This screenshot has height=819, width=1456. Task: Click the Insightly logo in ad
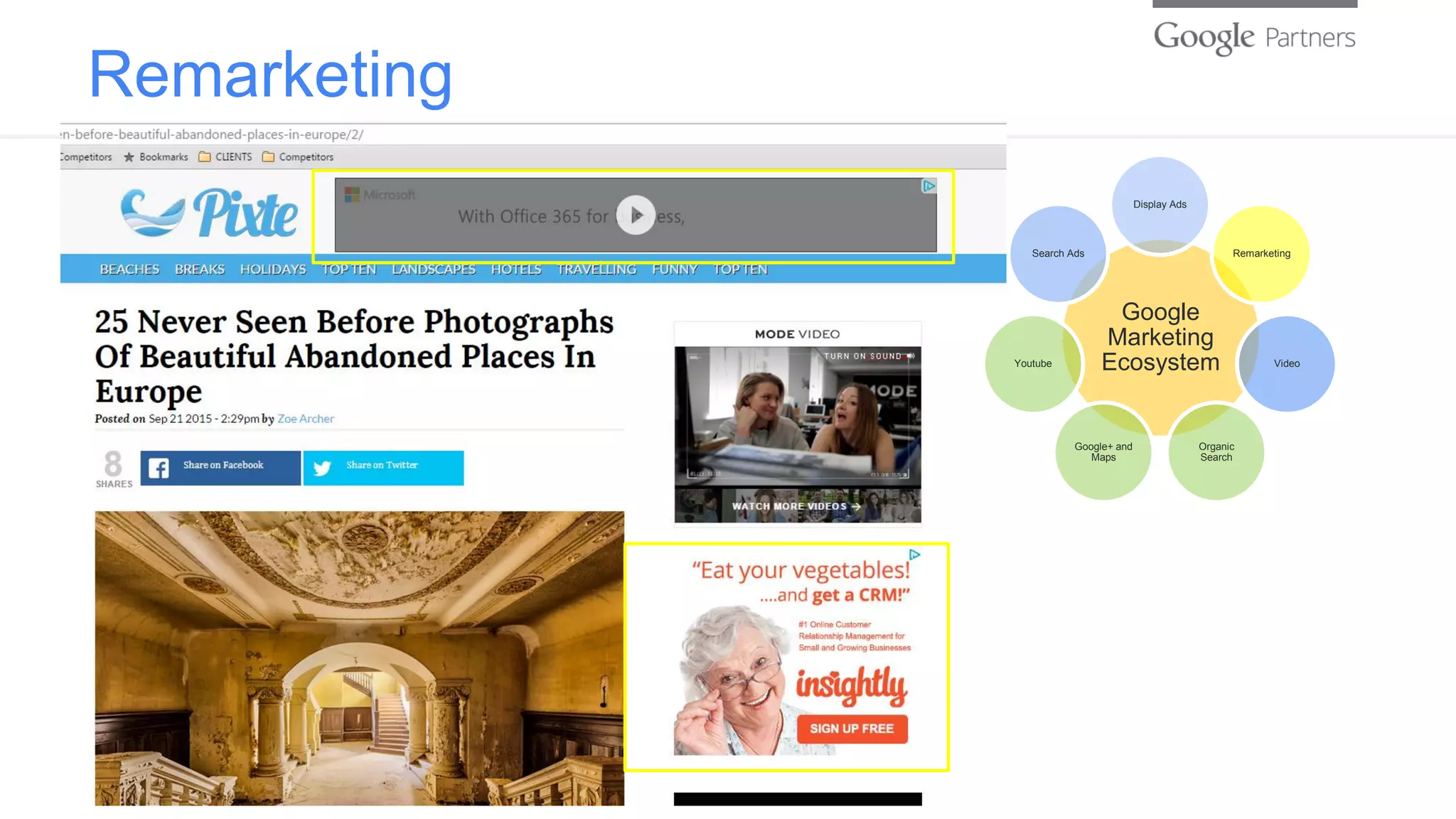[x=852, y=685]
